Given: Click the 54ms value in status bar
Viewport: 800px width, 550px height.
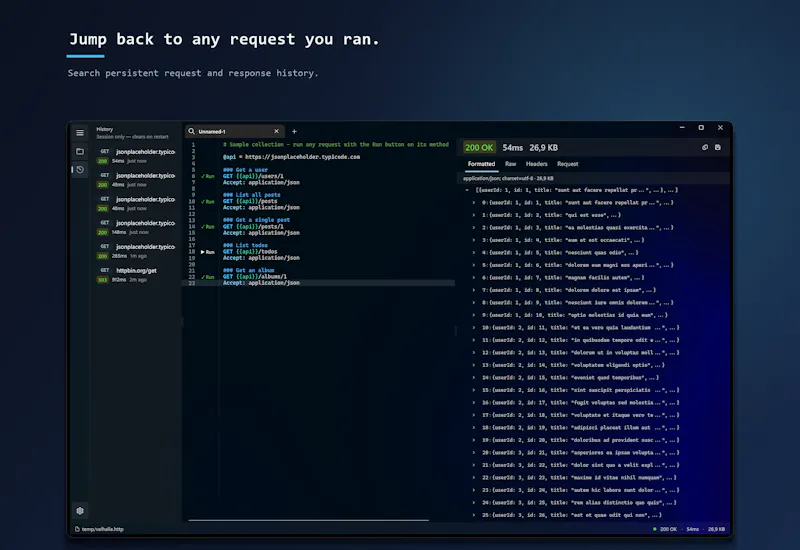Looking at the screenshot, I should 692,529.
